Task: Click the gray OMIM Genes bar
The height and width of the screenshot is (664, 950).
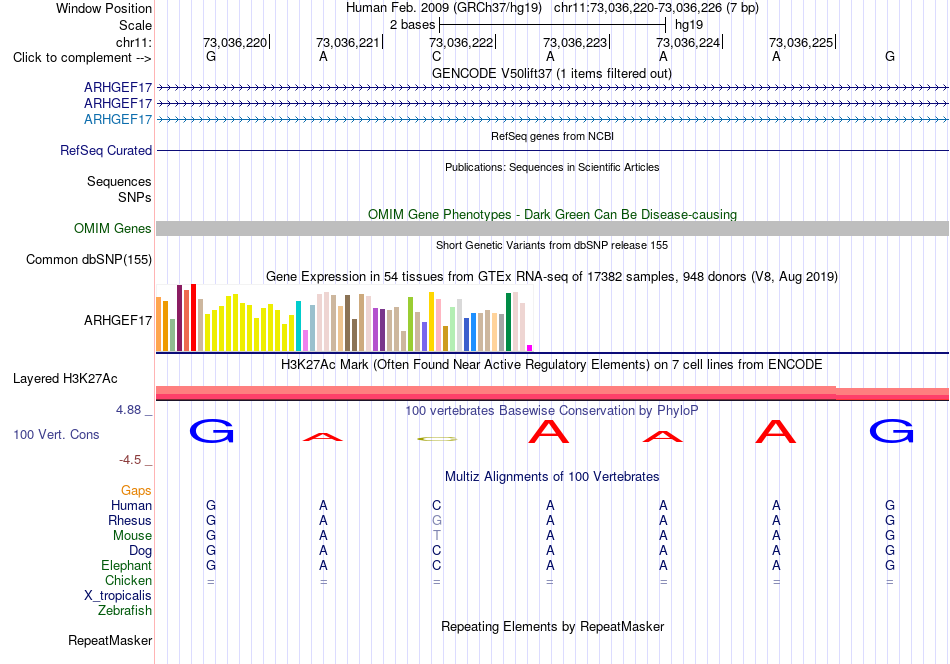Action: tap(552, 228)
